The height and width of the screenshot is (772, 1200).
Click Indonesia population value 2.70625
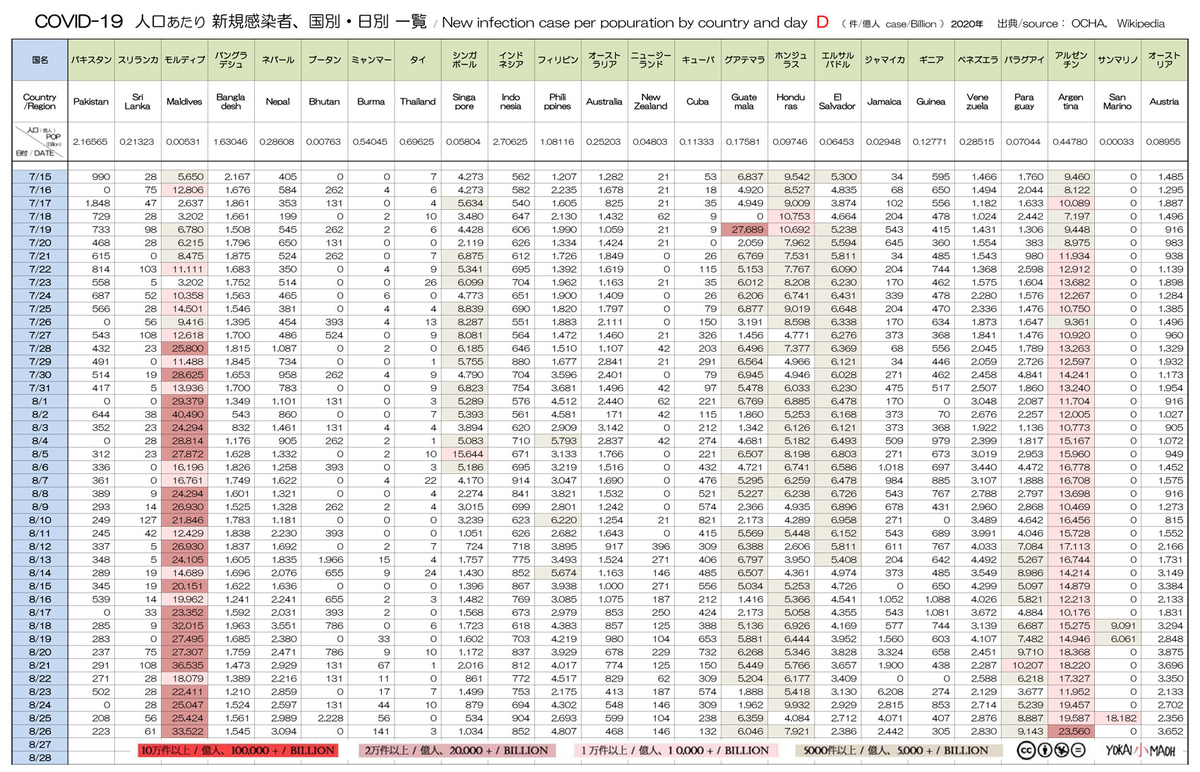511,144
